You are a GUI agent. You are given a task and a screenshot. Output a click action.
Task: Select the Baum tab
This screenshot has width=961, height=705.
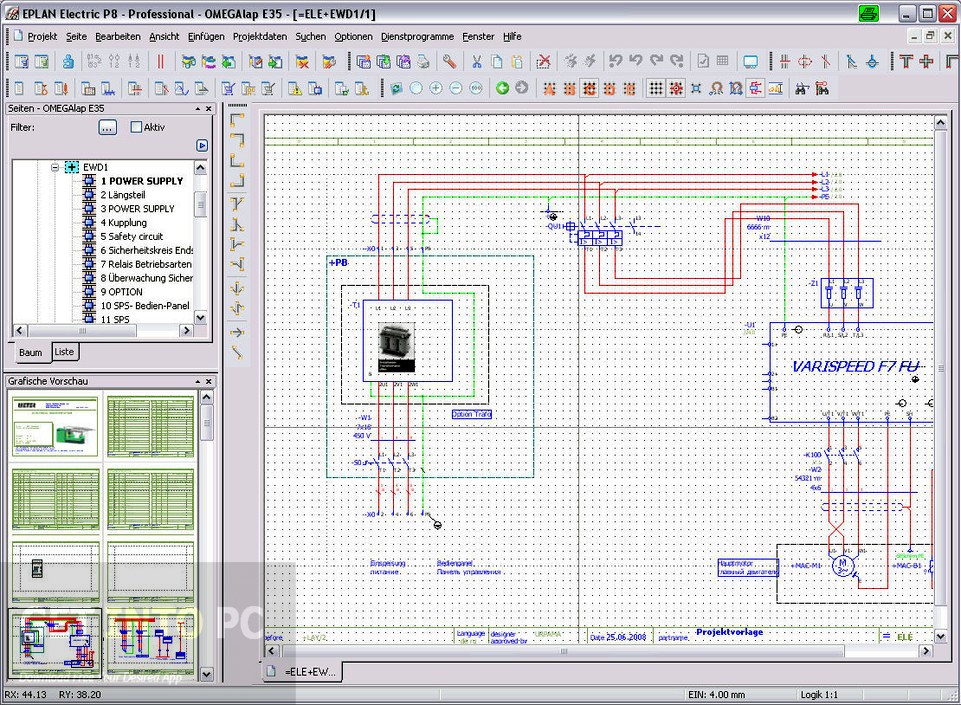point(30,352)
